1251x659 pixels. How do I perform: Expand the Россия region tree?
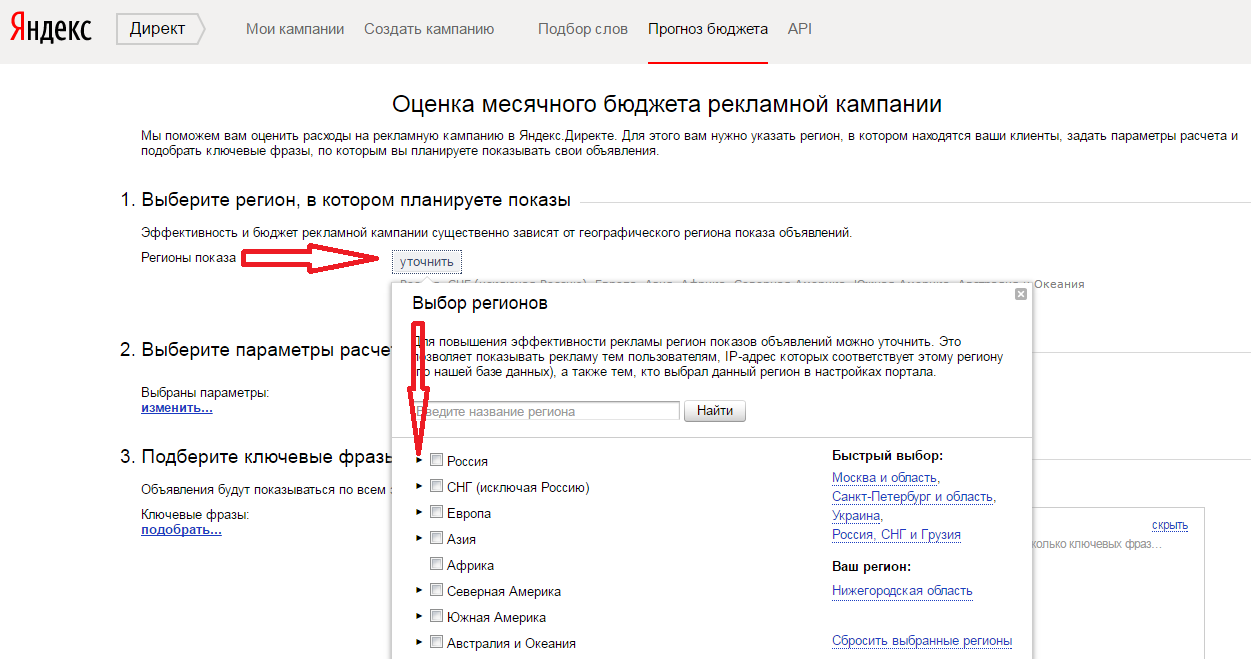click(x=419, y=460)
